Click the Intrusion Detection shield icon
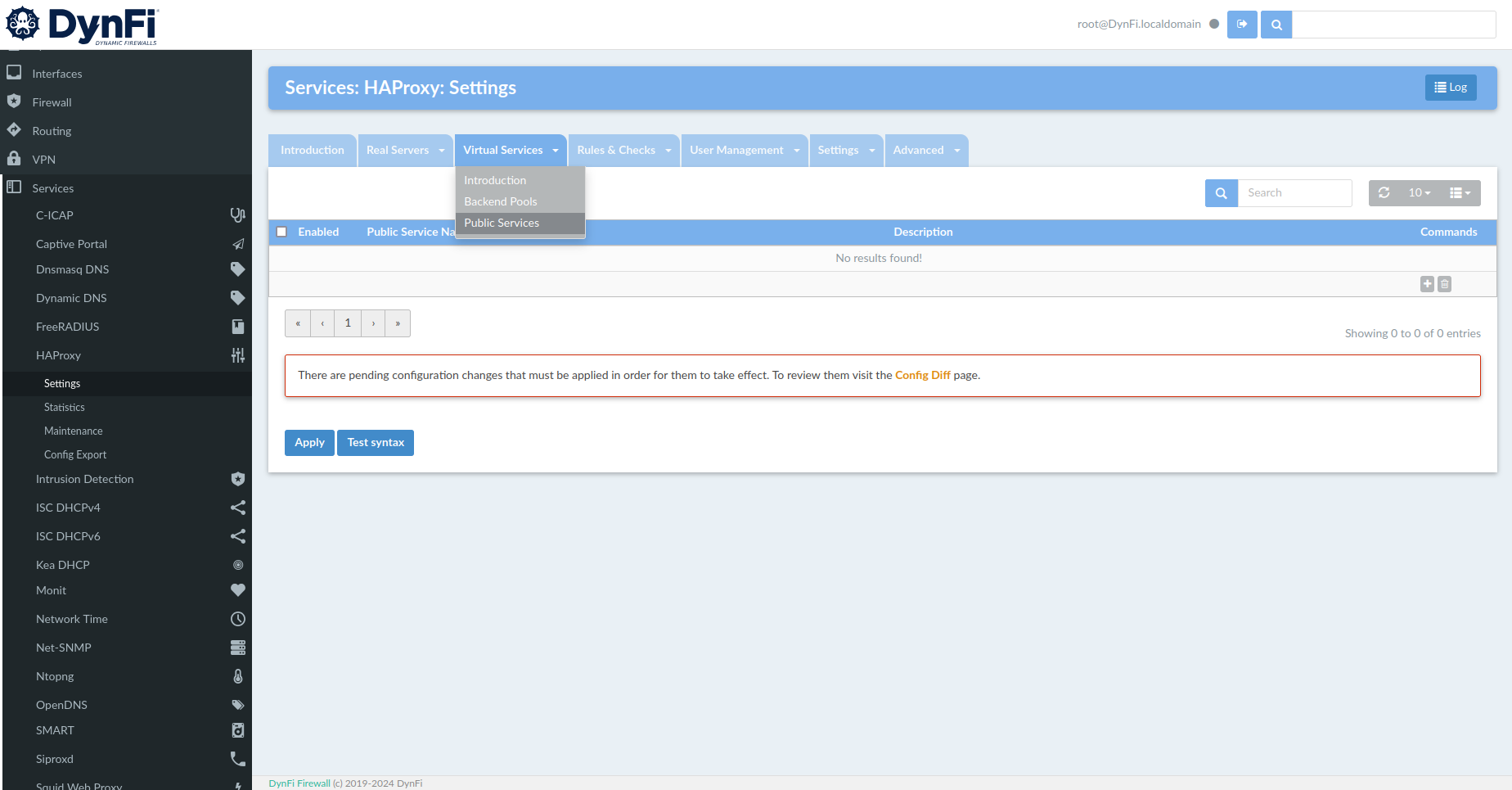Viewport: 1512px width, 790px height. coord(237,479)
